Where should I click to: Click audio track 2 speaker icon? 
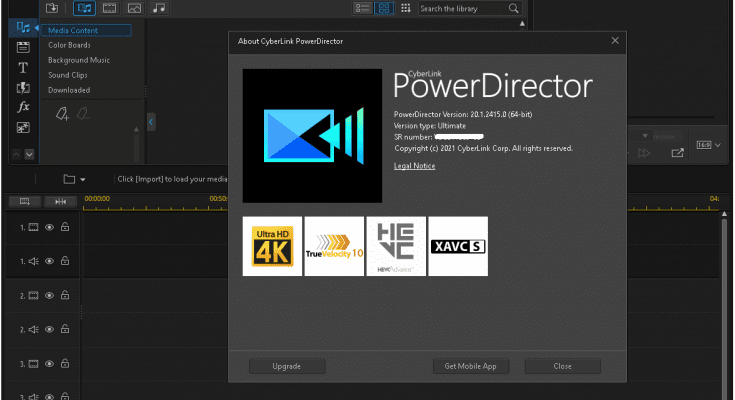coord(33,330)
